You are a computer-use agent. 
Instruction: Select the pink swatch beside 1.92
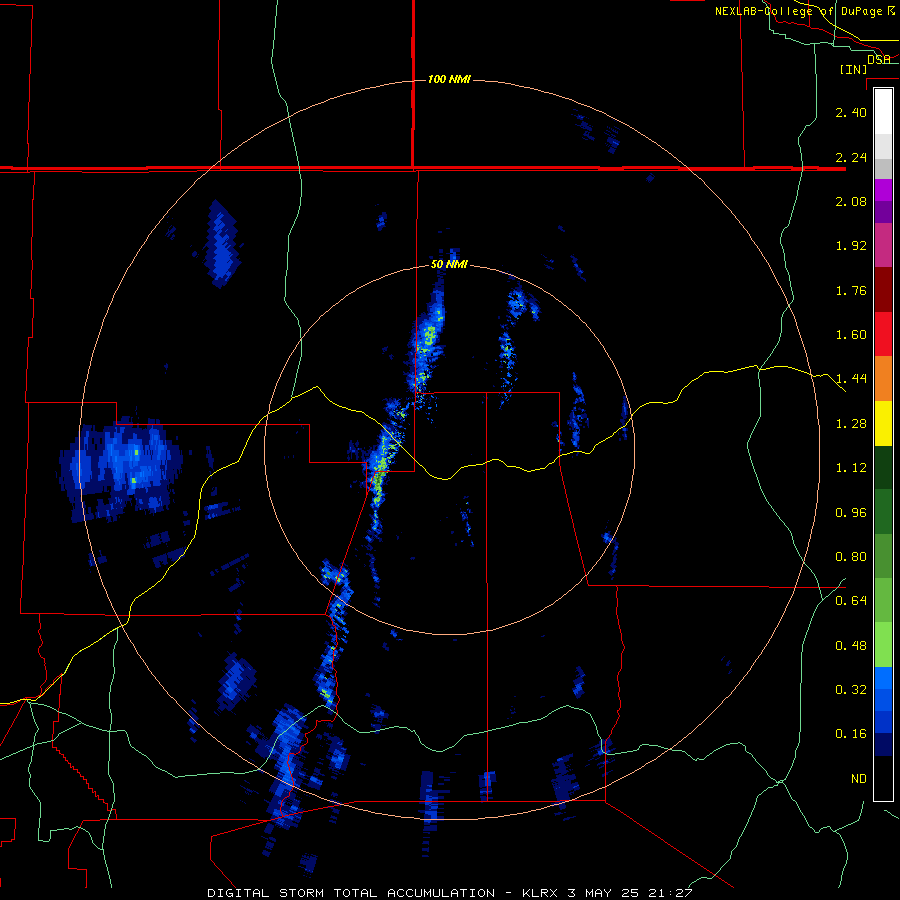(883, 245)
